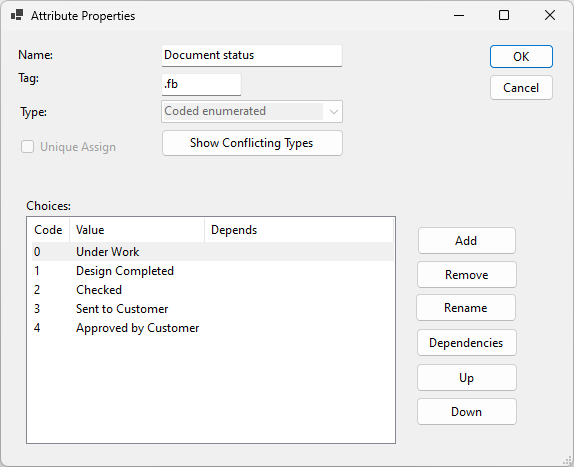Confirm with the OK button
The height and width of the screenshot is (467, 574).
(x=521, y=57)
